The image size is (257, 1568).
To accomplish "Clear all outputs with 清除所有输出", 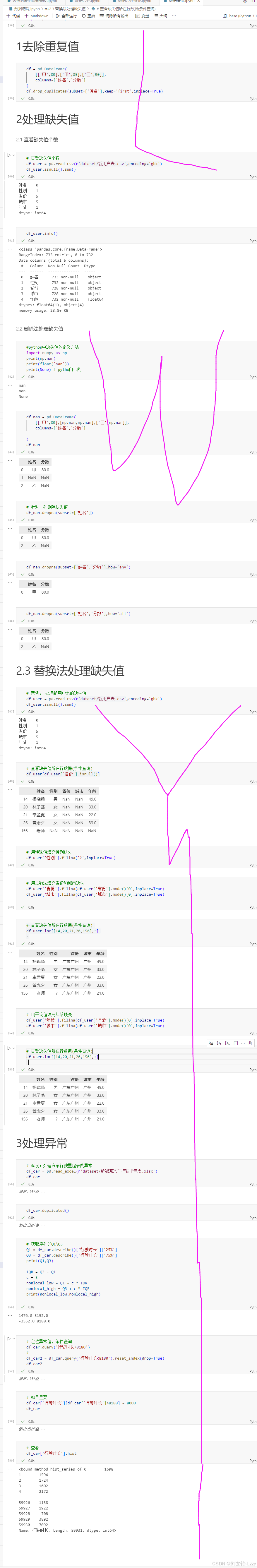I will [x=114, y=16].
